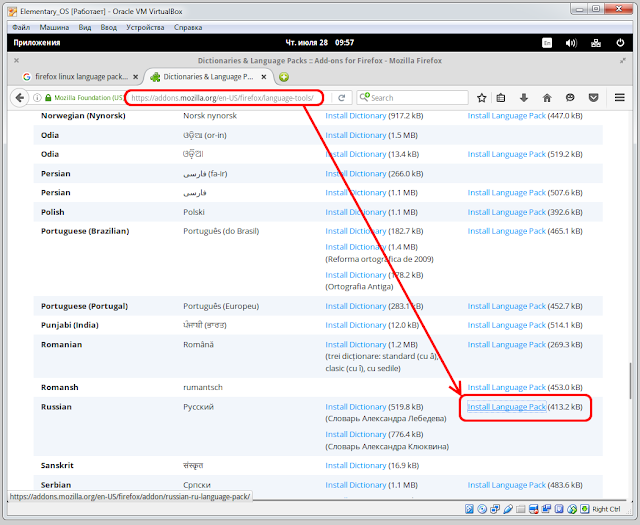Open the Справка menu
The width and height of the screenshot is (640, 525).
188,27
